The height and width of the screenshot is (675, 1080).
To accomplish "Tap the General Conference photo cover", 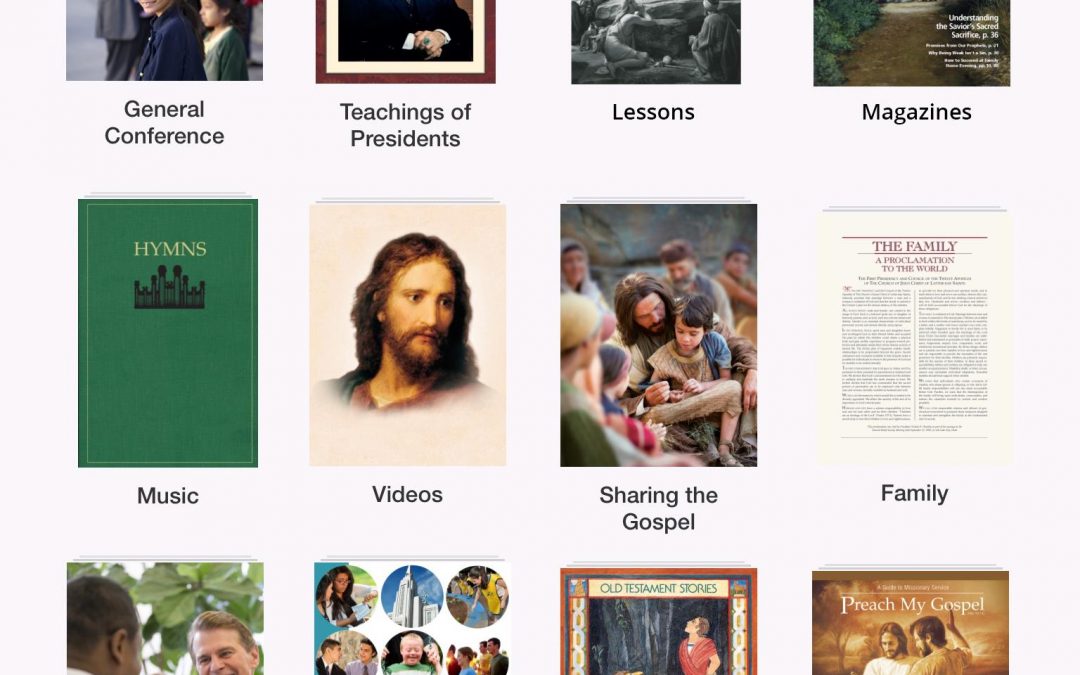I will 164,40.
